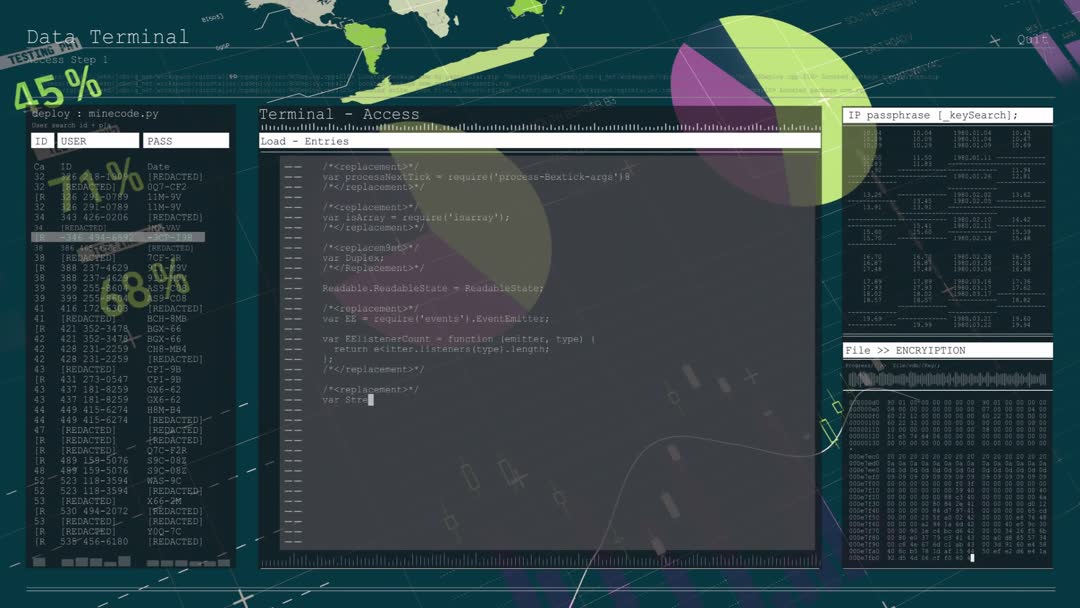Click the Quit button
Image resolution: width=1080 pixels, height=608 pixels.
click(1032, 40)
